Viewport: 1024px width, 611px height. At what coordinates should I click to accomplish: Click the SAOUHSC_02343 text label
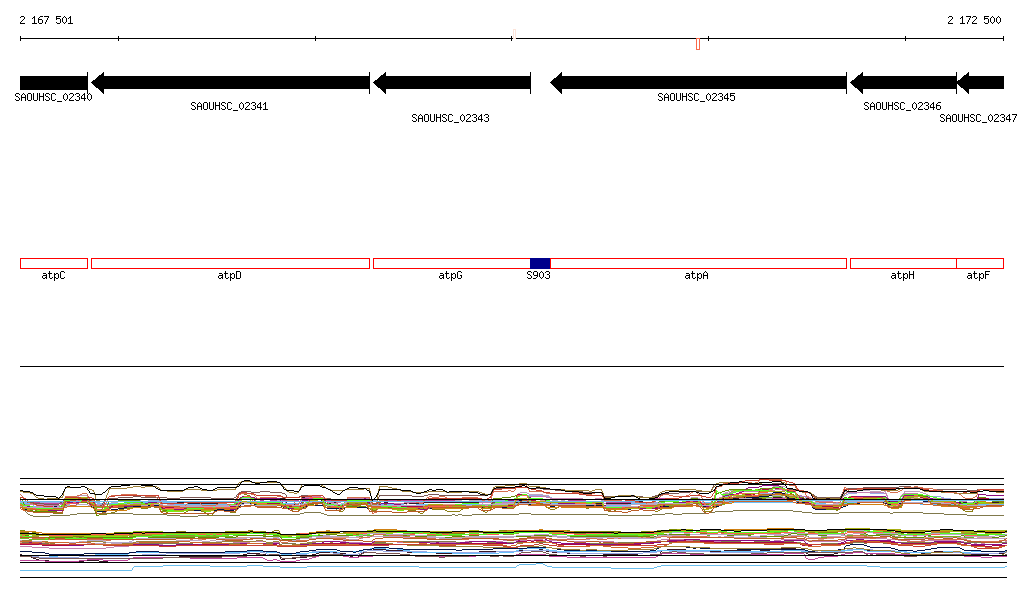pos(450,118)
